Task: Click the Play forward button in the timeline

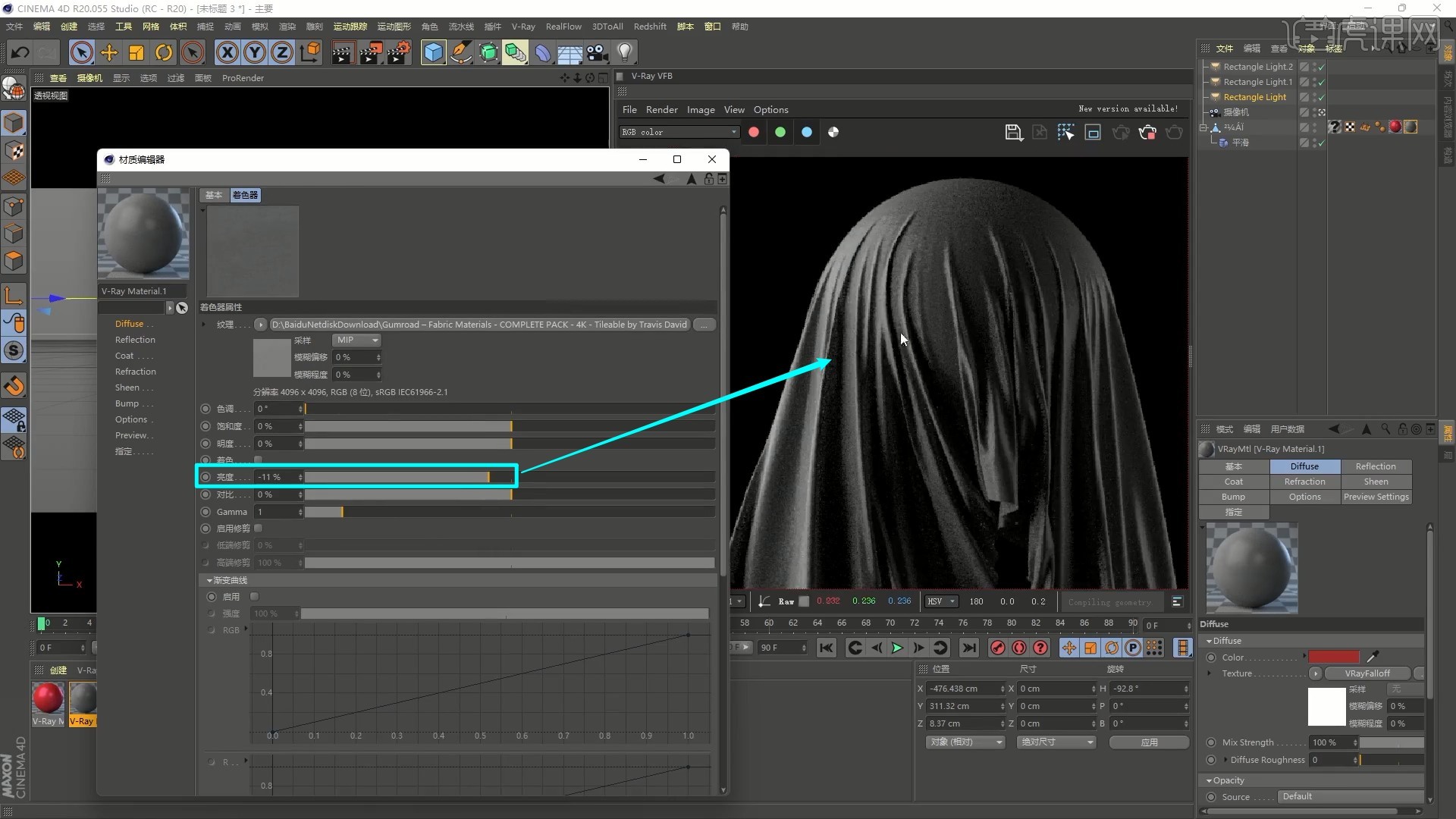Action: point(897,648)
